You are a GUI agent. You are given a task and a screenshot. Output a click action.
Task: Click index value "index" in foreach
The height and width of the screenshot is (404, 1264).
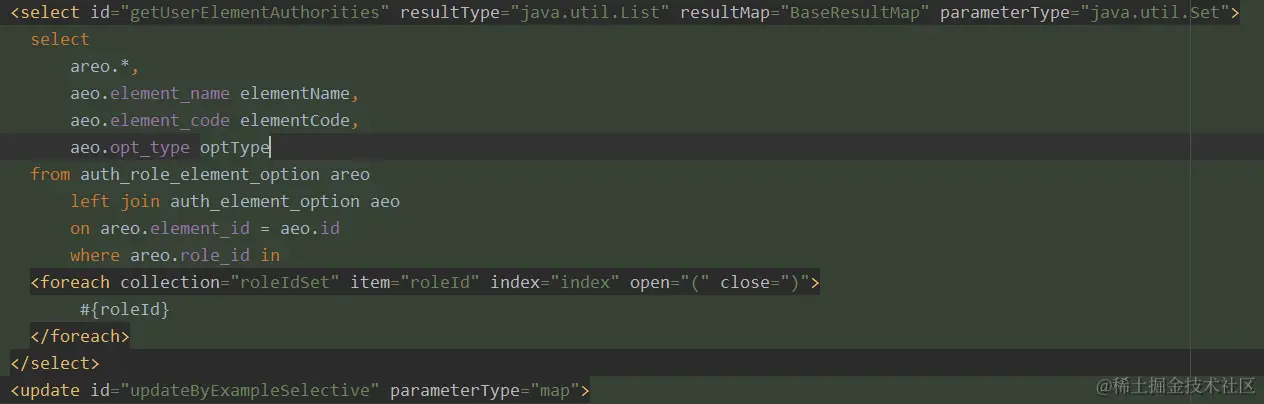pos(585,282)
